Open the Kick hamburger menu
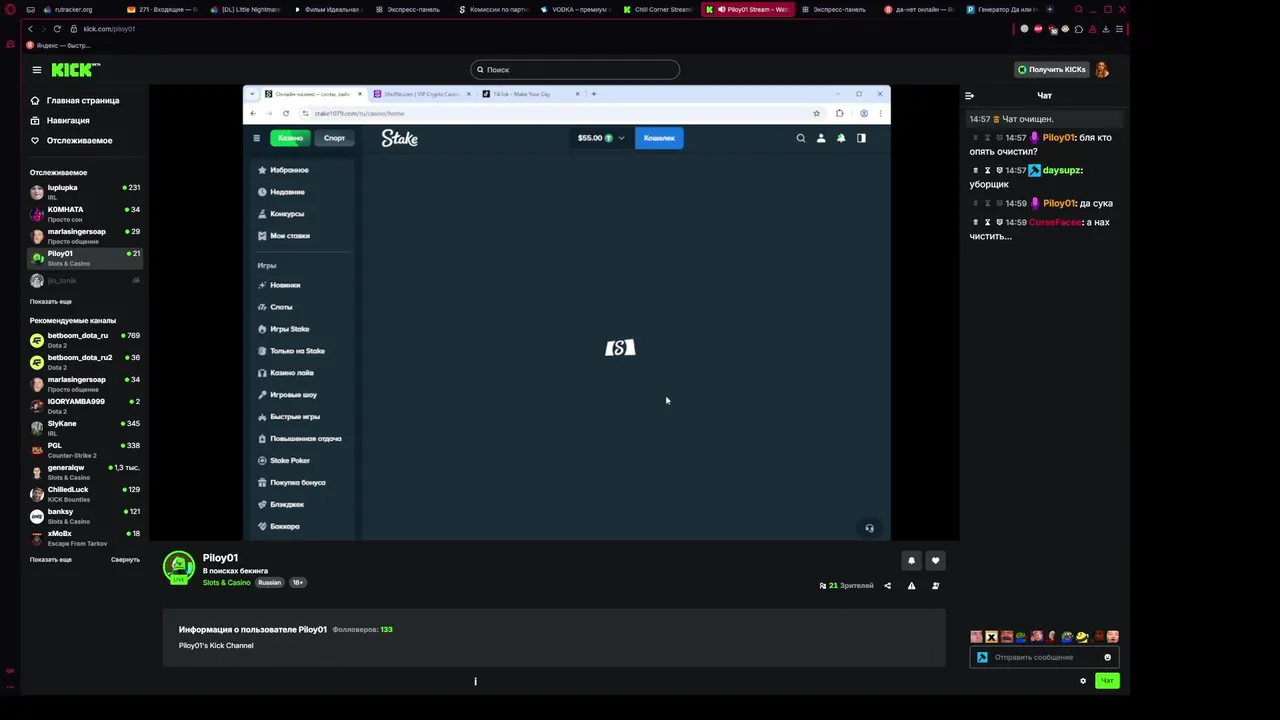This screenshot has width=1280, height=720. click(36, 70)
